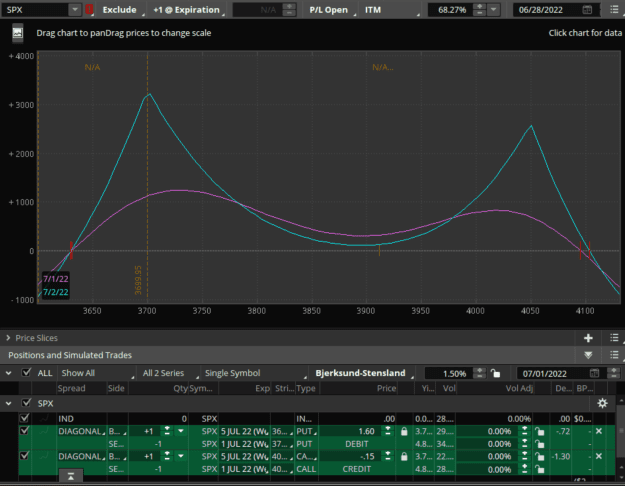Open the quantity dropdown arrow on CALL diagonal row
Viewport: 625px width, 486px height.
click(181, 456)
